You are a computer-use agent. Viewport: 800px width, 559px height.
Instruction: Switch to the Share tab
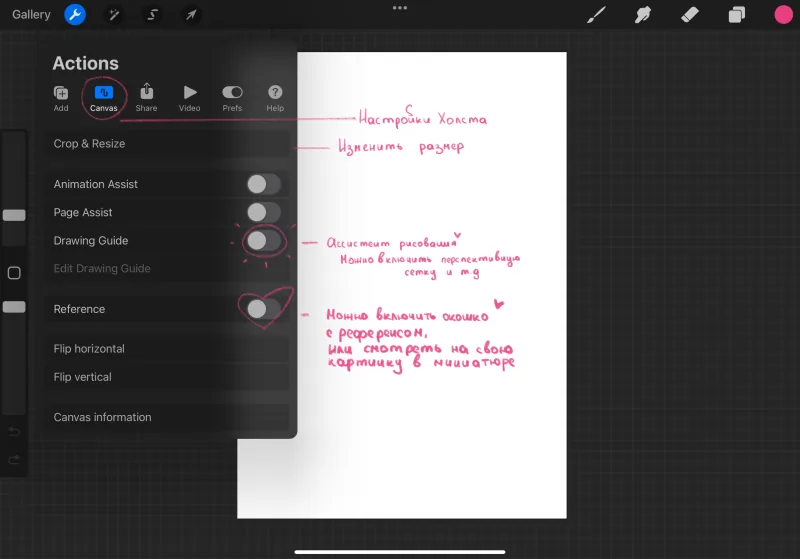(x=146, y=97)
